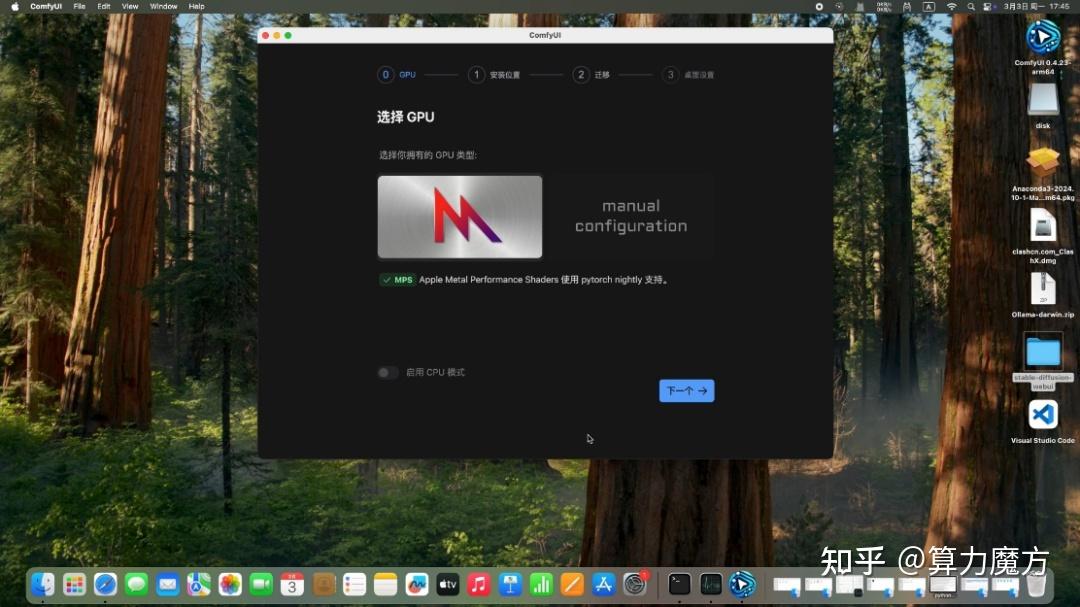Click the green MPS support checkmark badge
The height and width of the screenshot is (607, 1080).
click(396, 280)
